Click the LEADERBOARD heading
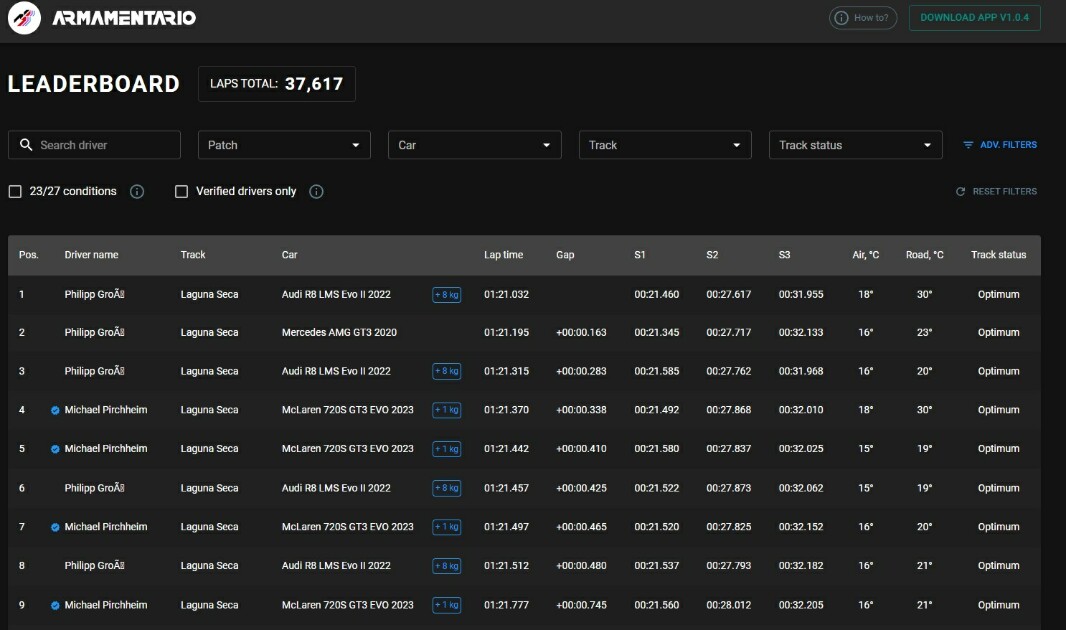The width and height of the screenshot is (1066, 630). point(93,84)
